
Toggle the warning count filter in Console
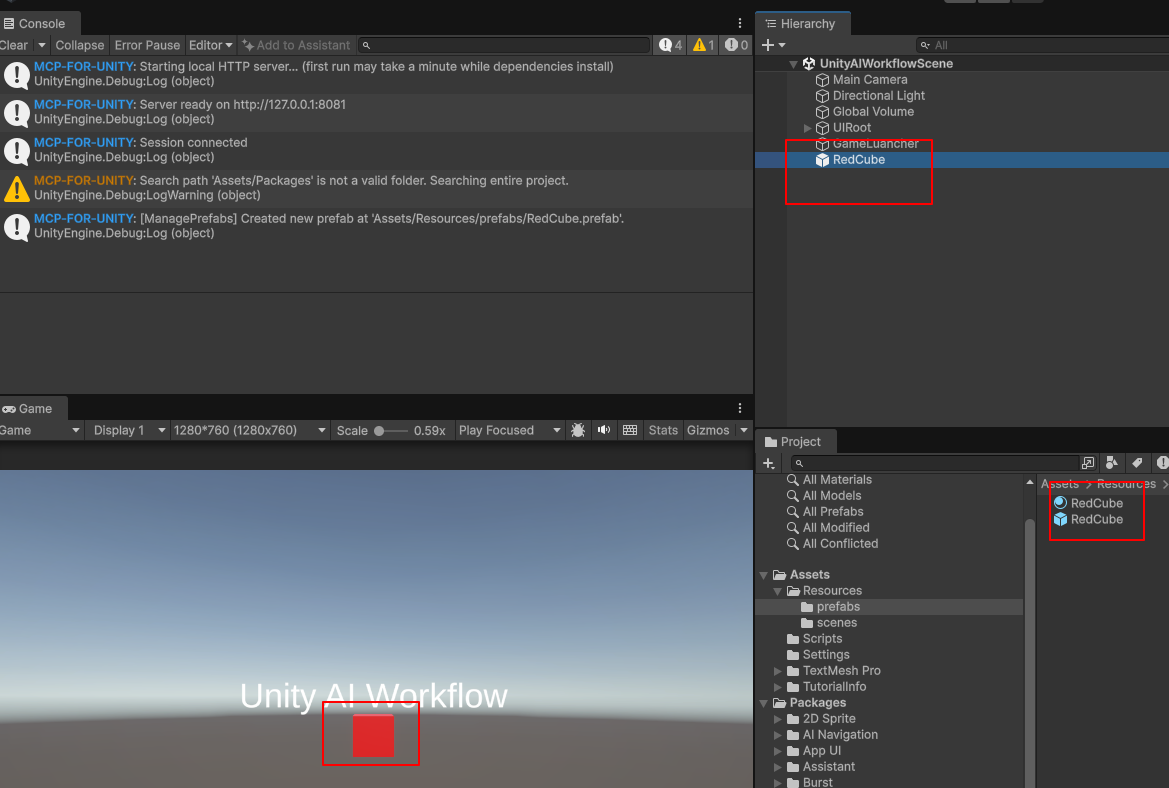703,45
